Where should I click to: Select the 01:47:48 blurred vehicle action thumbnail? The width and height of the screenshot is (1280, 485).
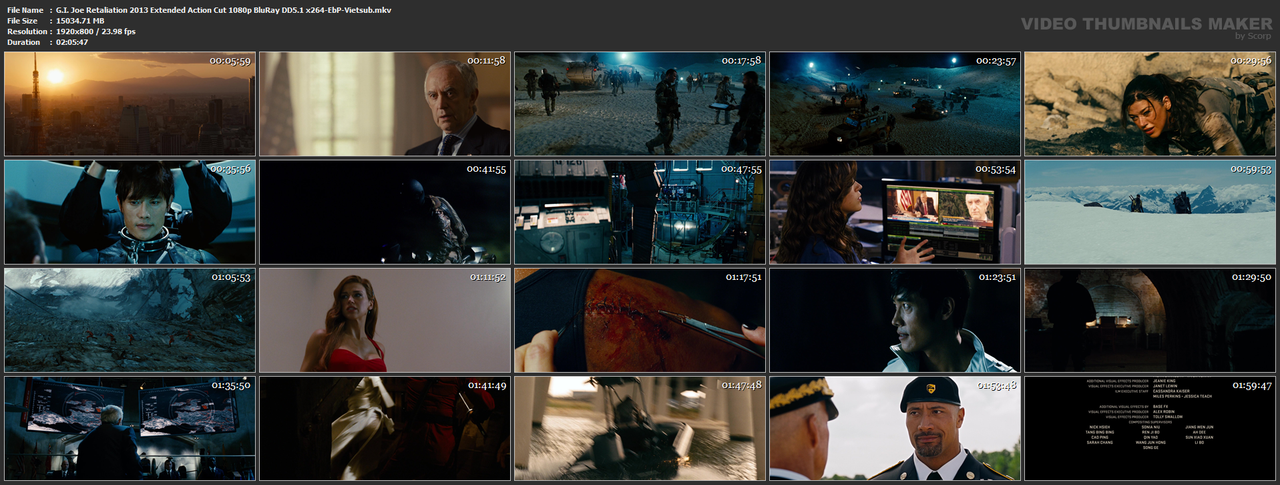coord(640,427)
